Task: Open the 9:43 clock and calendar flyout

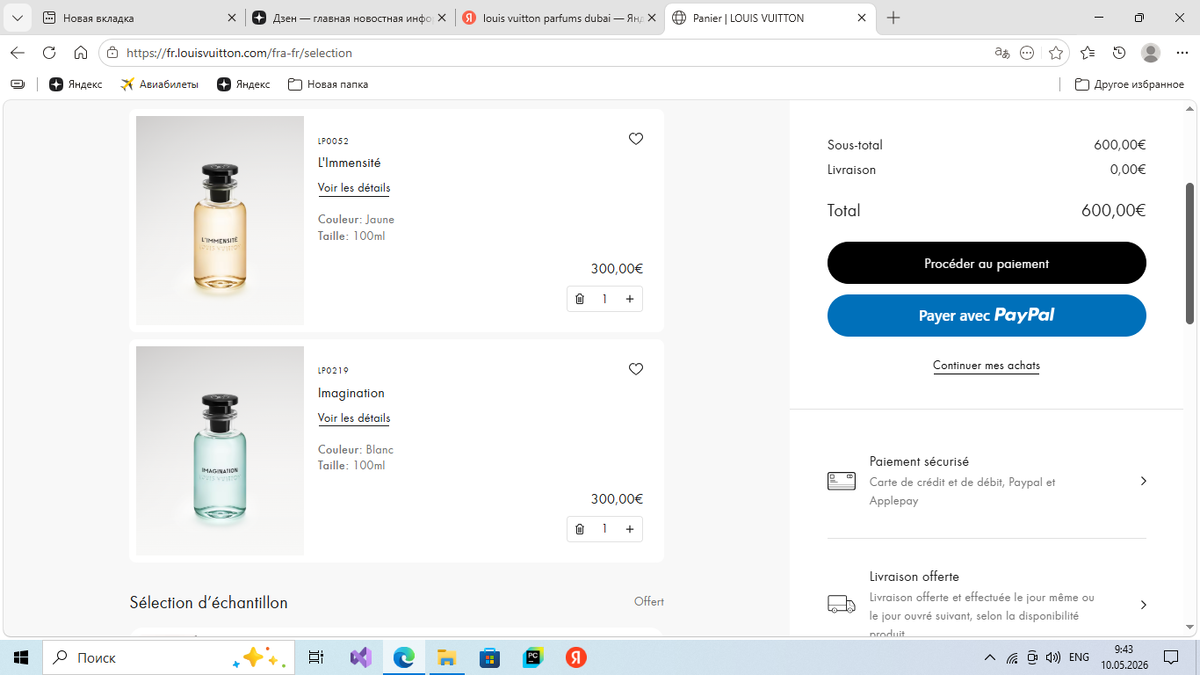Action: (1125, 657)
